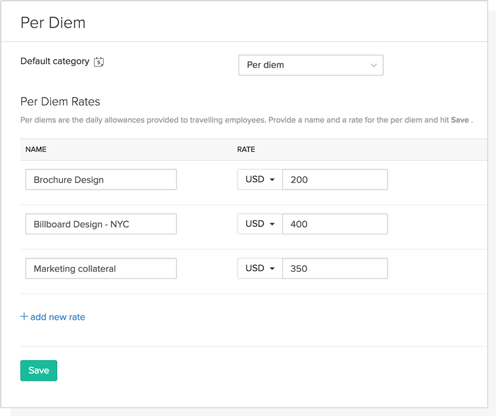Click the RATE column header
The width and height of the screenshot is (496, 416).
(246, 149)
